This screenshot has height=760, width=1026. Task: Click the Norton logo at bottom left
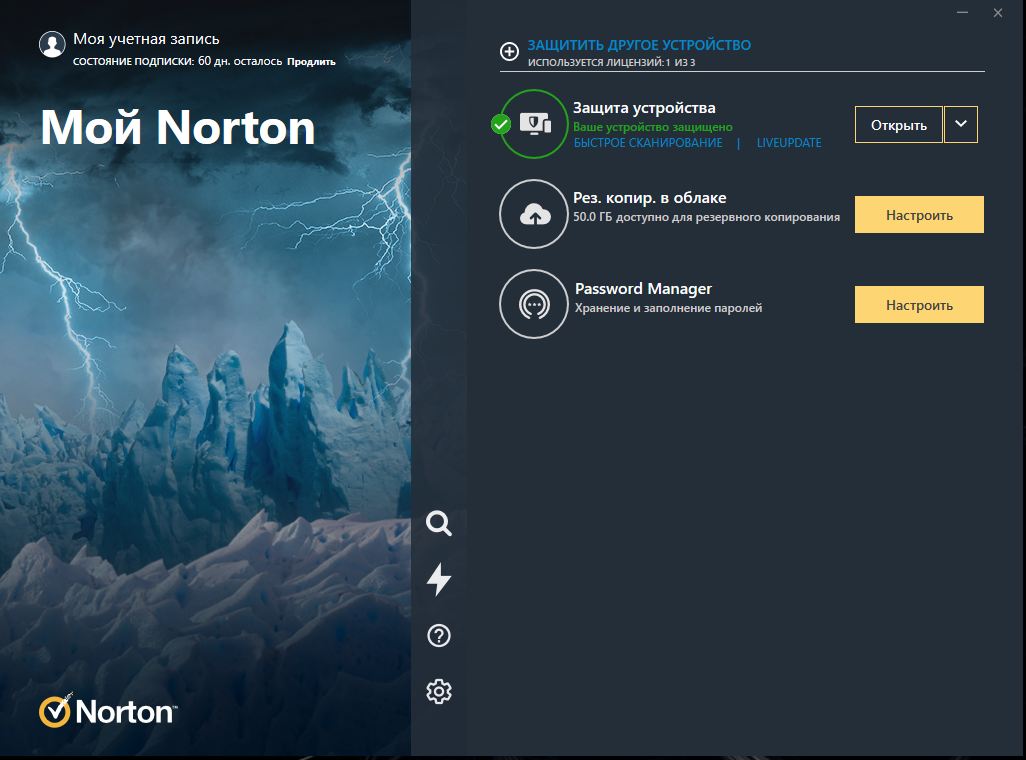tap(108, 711)
